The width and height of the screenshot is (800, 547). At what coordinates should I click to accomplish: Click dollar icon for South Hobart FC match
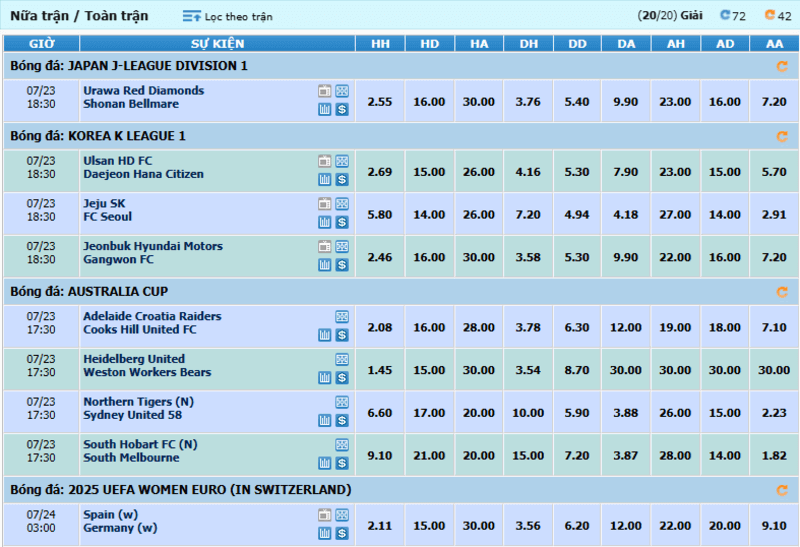342,463
